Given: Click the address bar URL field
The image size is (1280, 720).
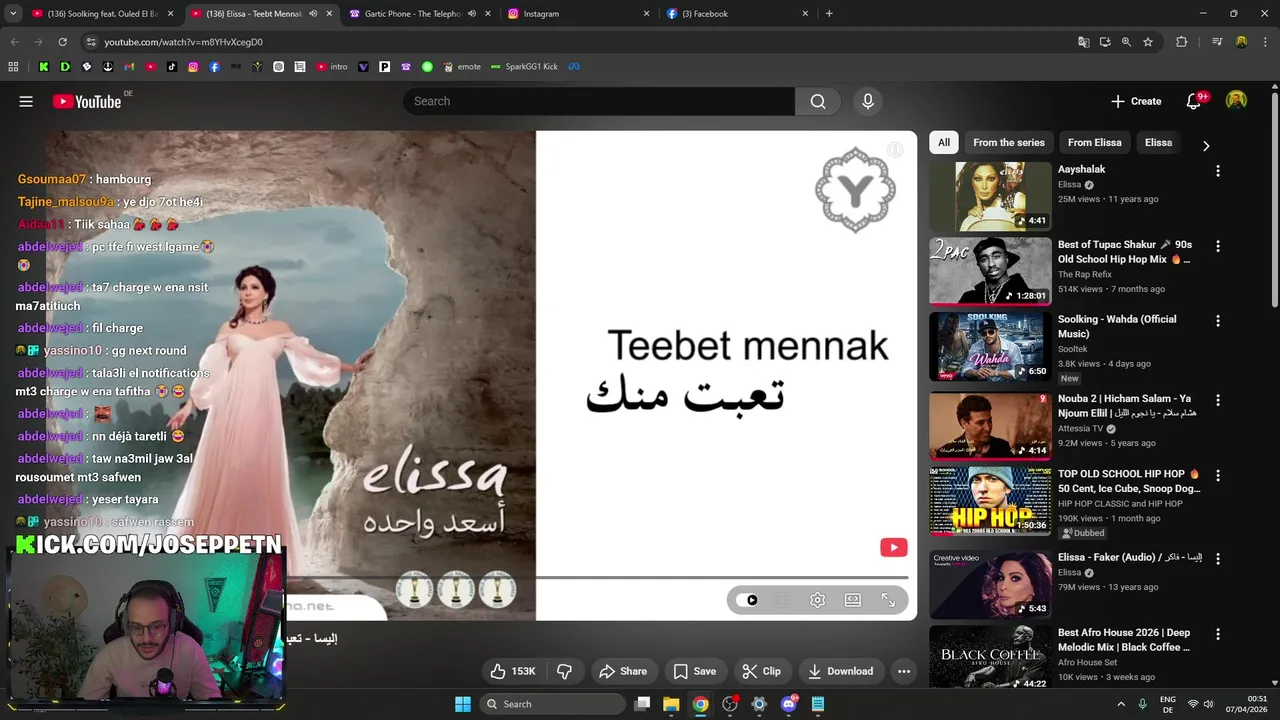Looking at the screenshot, I should 575,42.
